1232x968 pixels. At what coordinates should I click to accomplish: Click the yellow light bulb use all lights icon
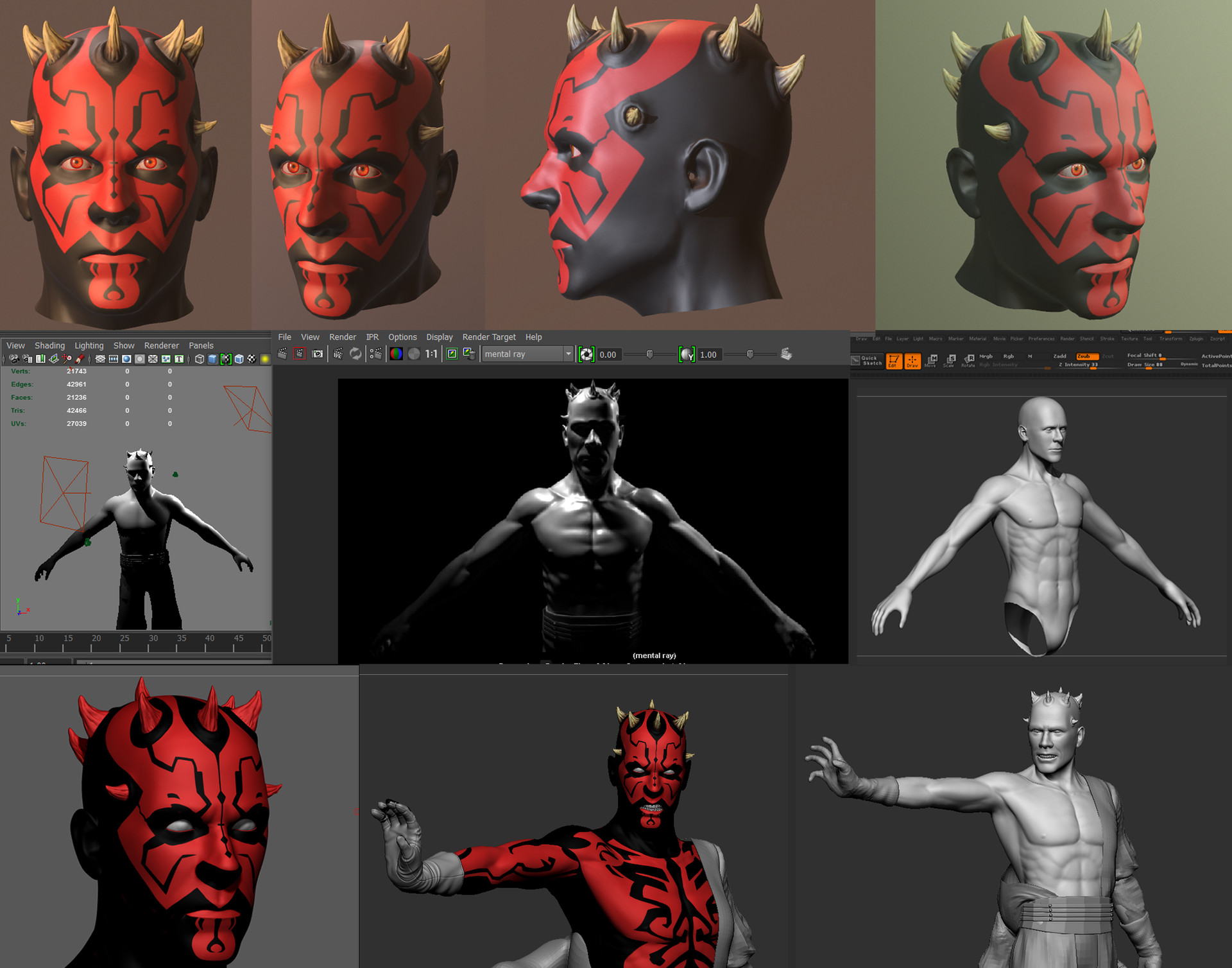point(264,359)
